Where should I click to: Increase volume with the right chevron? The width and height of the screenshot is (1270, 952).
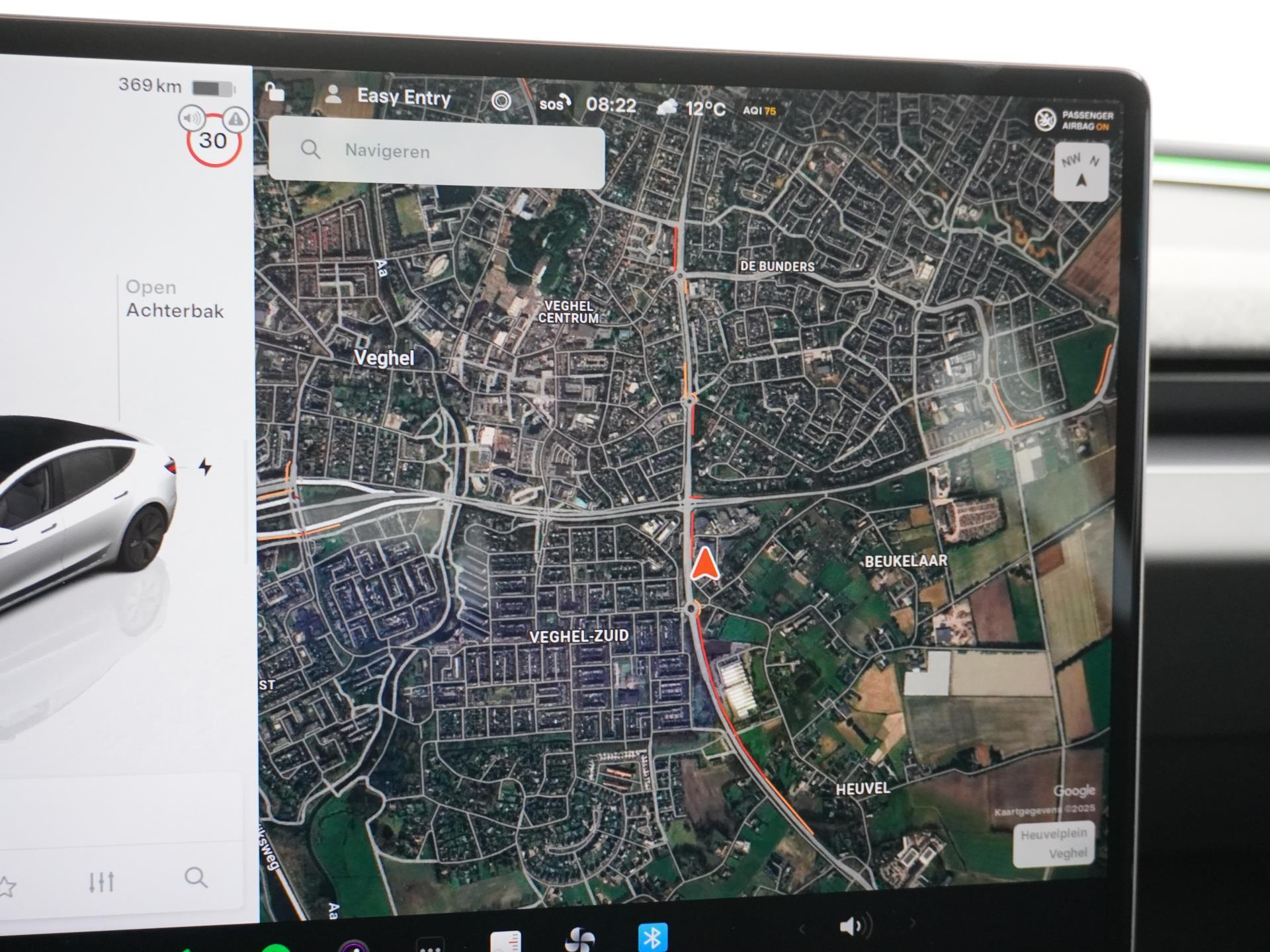(913, 924)
